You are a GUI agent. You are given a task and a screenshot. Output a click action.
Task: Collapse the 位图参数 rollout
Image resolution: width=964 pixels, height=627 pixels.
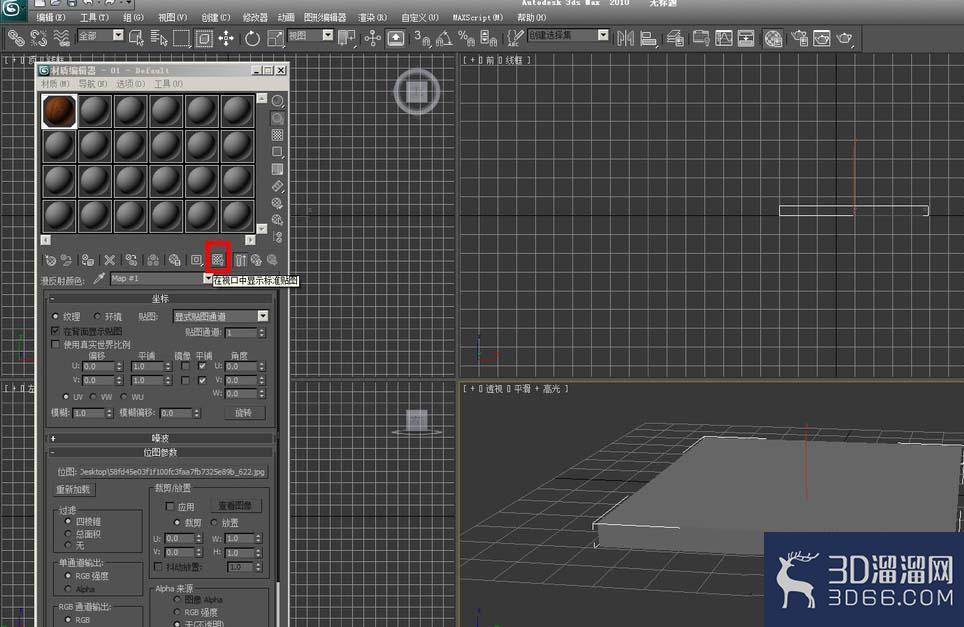[160, 452]
